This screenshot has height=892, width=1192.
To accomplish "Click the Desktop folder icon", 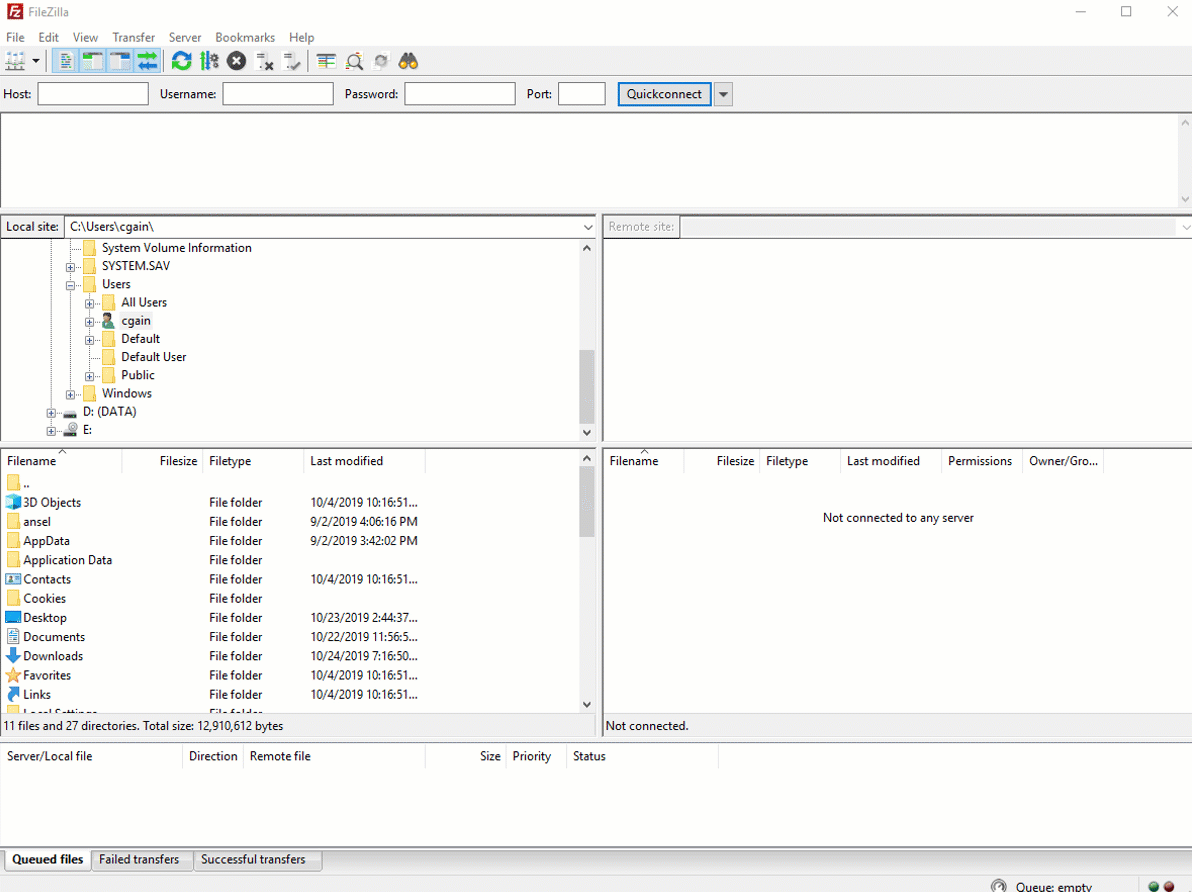I will pos(13,617).
